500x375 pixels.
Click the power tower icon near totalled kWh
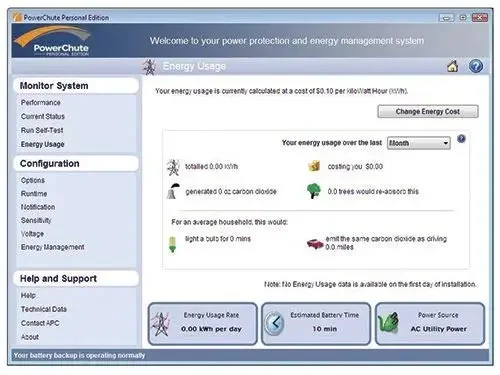click(173, 167)
